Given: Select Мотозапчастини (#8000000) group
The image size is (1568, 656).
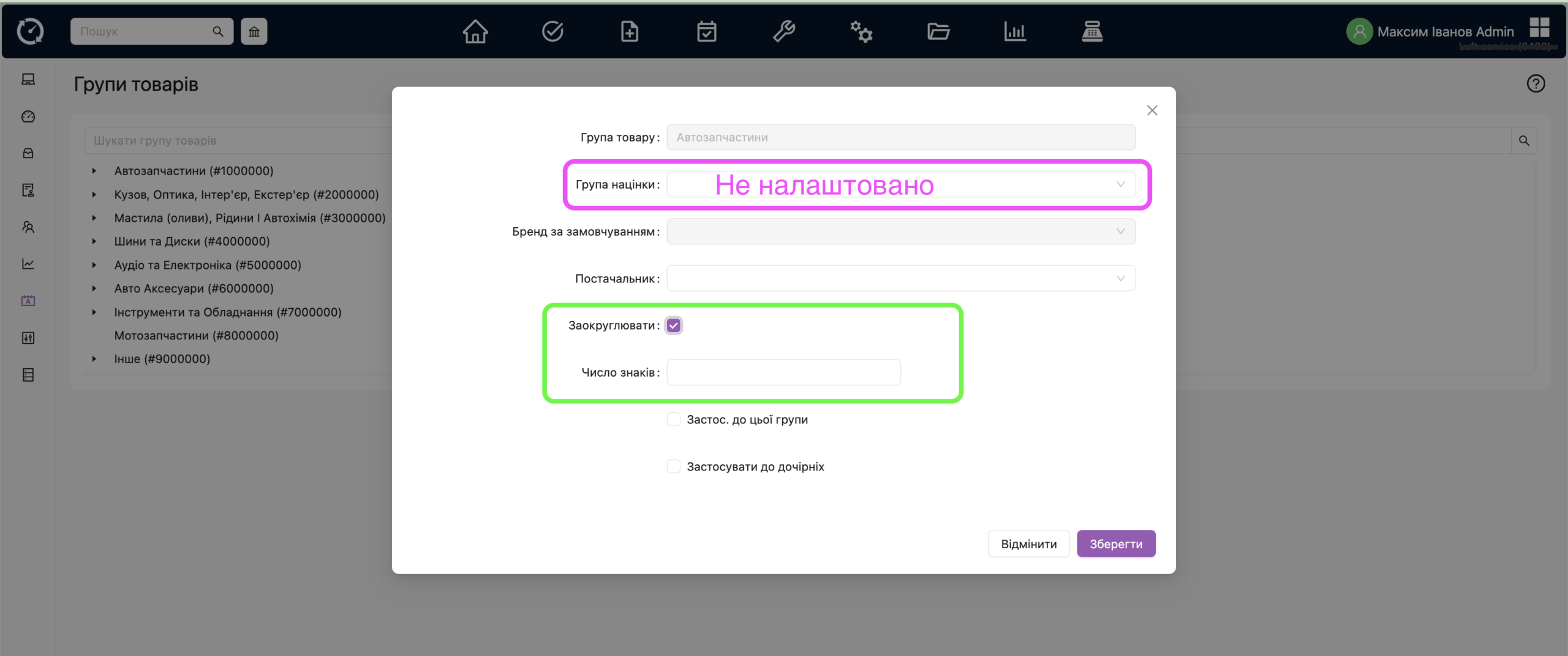Looking at the screenshot, I should [196, 336].
